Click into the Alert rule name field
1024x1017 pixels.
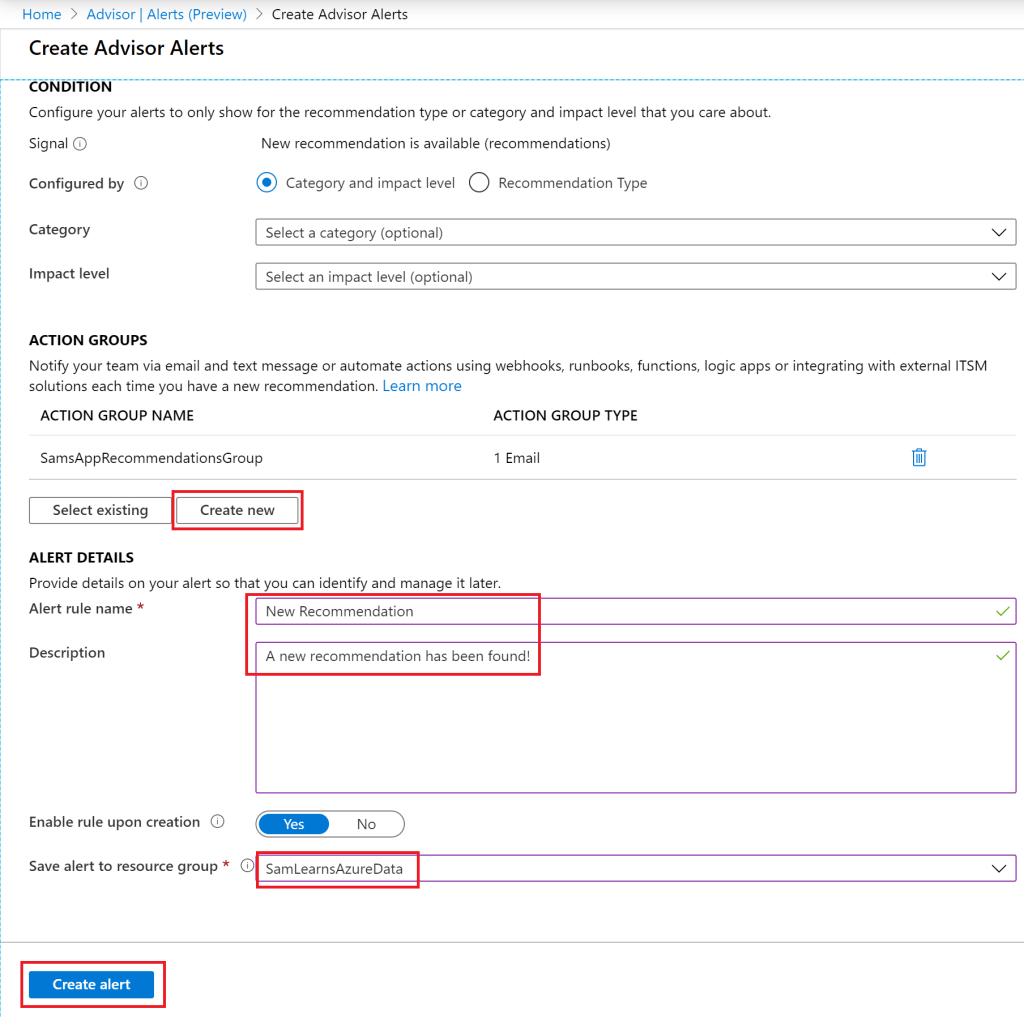pos(635,611)
